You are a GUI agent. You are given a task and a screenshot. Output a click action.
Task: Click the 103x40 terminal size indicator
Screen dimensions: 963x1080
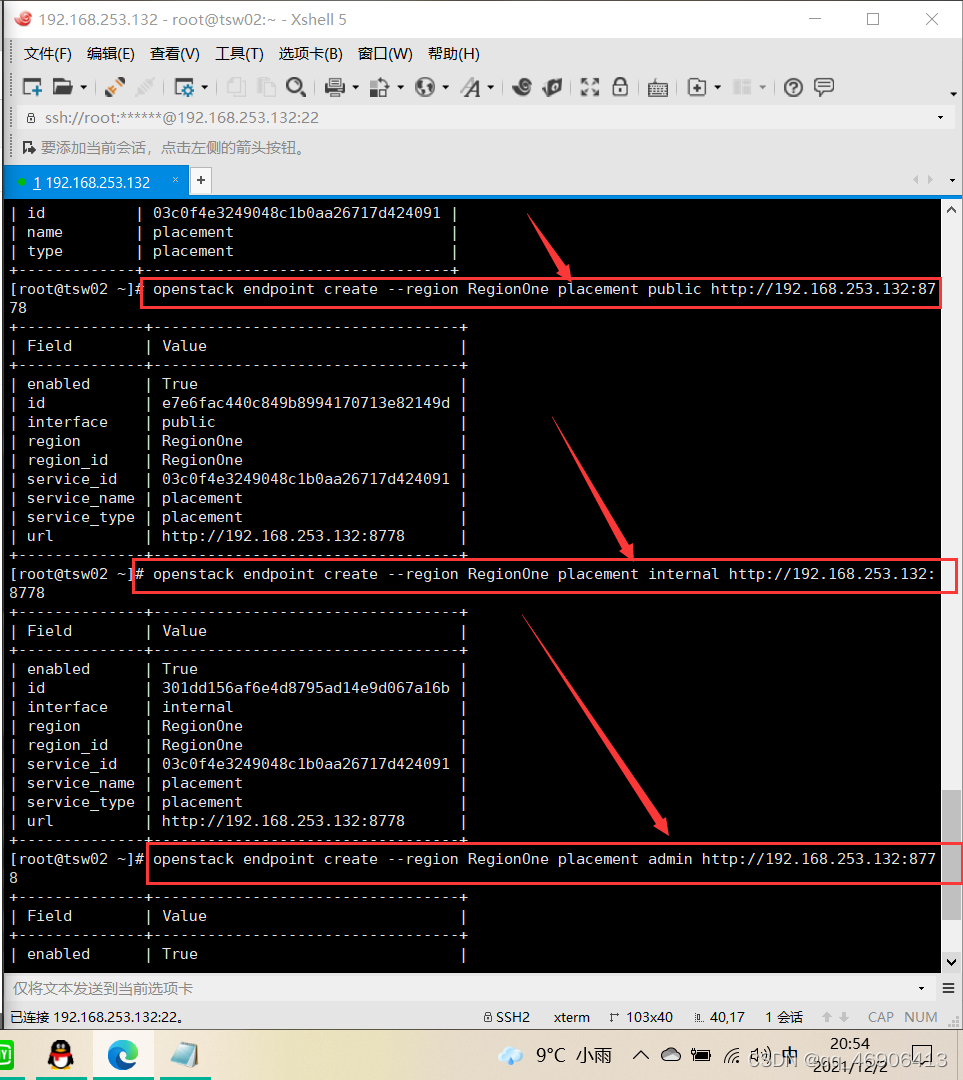[641, 1017]
